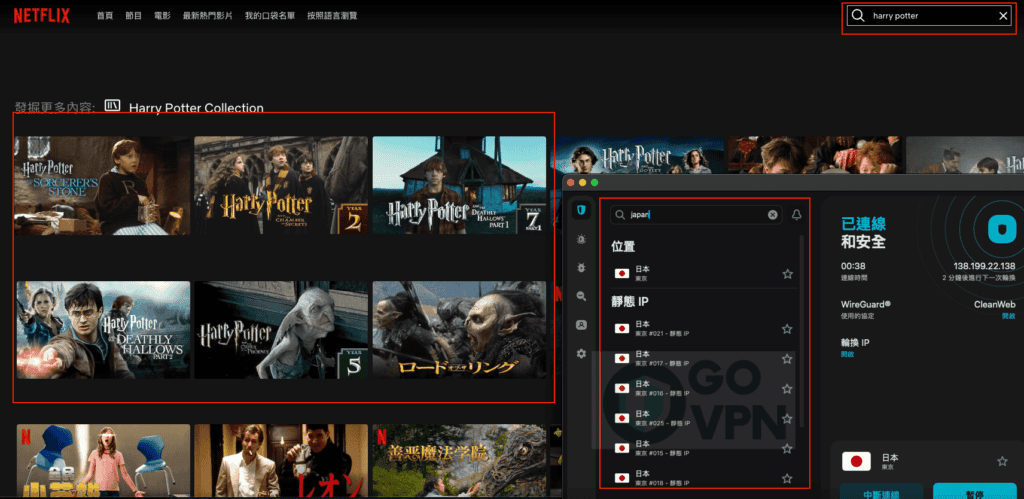Select the VPN shield icon in the sidebar

pos(581,210)
